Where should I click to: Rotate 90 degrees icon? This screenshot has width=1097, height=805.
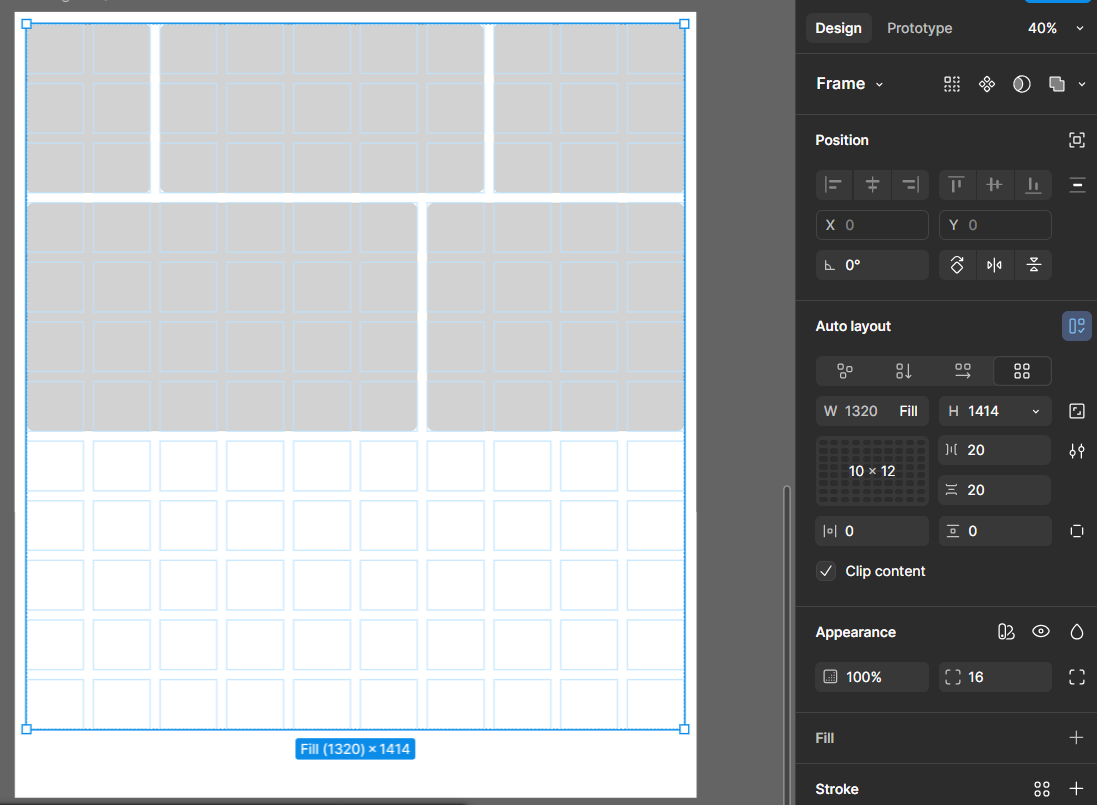click(956, 265)
